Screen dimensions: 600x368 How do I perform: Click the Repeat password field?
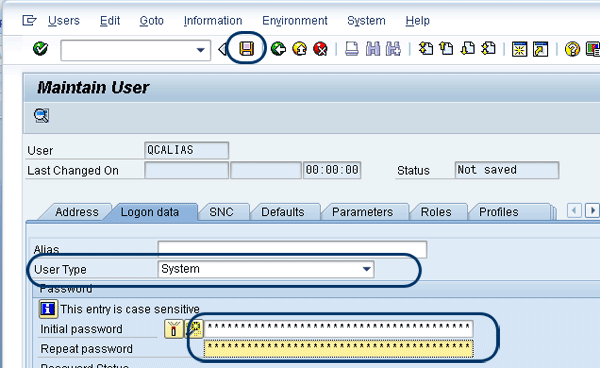(x=339, y=348)
